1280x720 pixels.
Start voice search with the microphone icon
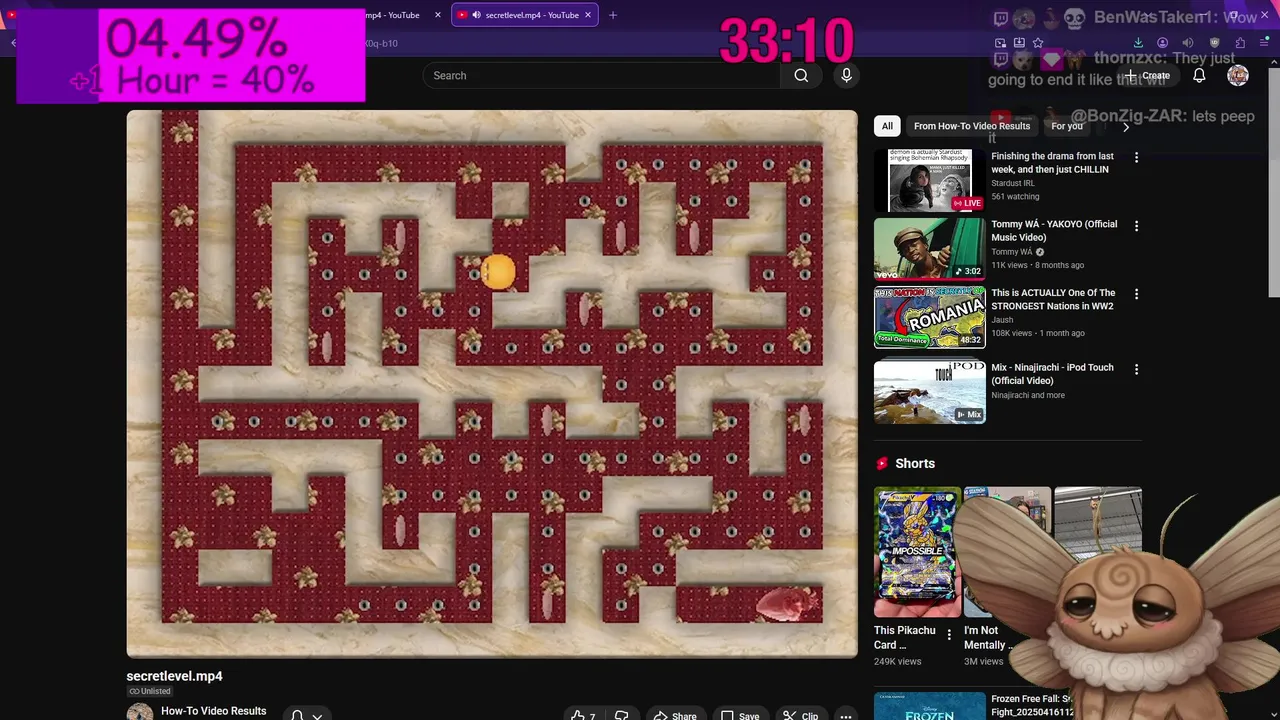(x=846, y=76)
